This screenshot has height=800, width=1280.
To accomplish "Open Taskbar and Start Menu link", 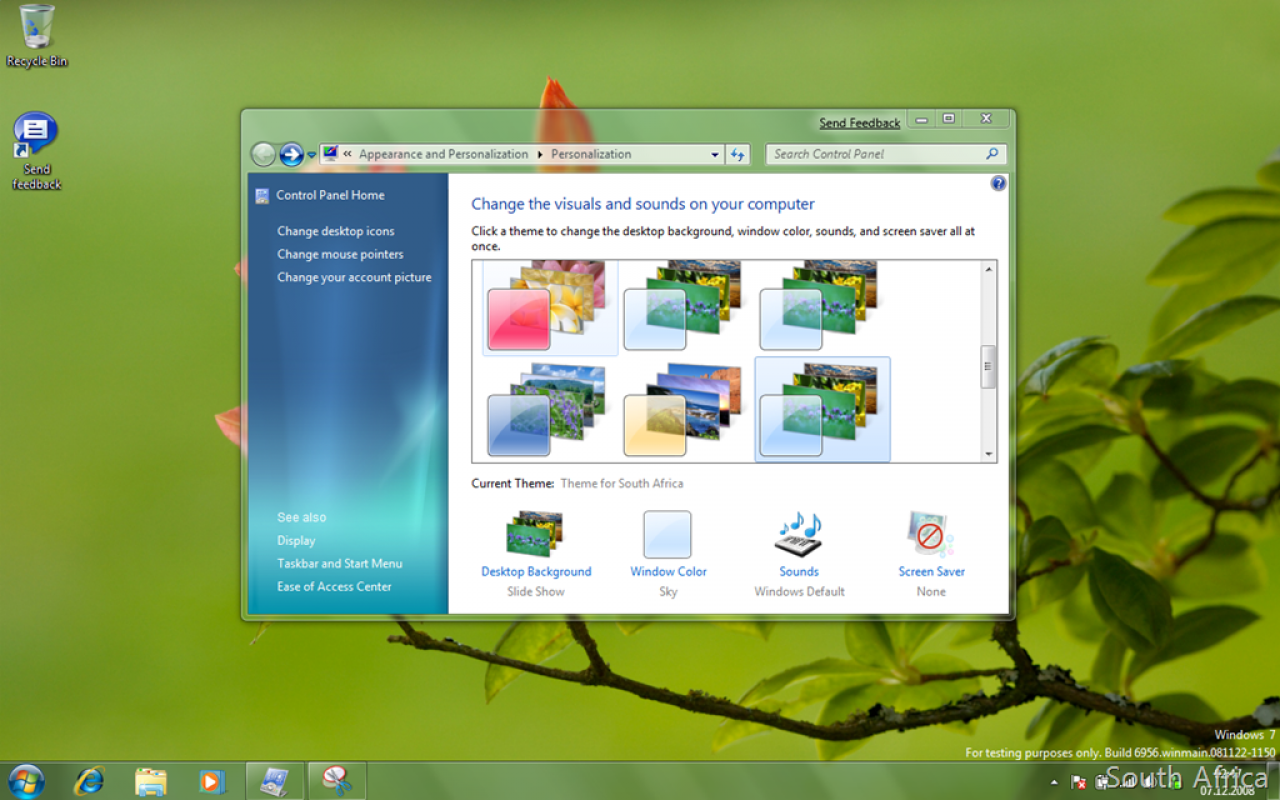I will [340, 563].
